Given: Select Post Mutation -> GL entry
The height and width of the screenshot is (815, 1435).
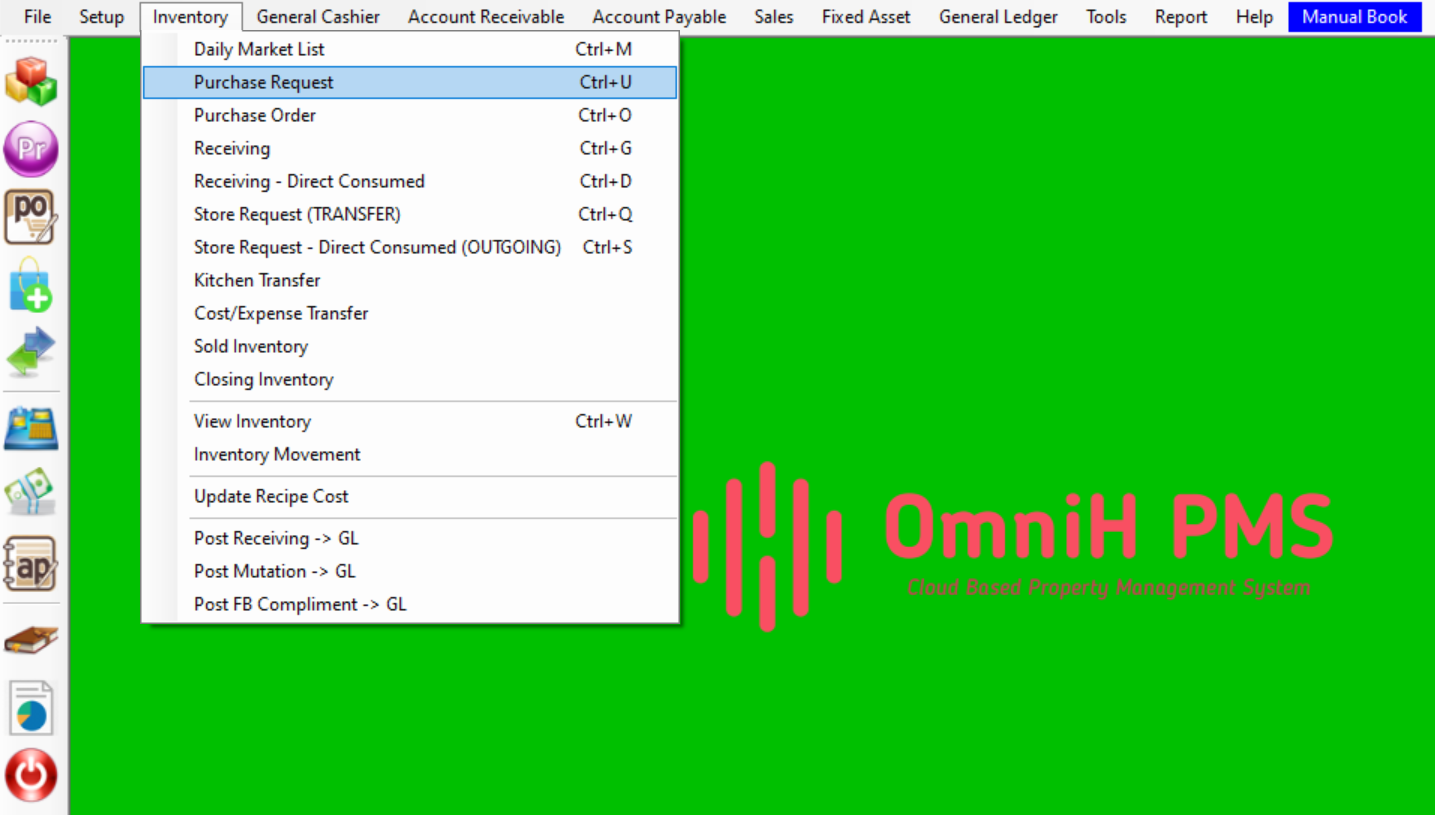Looking at the screenshot, I should 410,571.
